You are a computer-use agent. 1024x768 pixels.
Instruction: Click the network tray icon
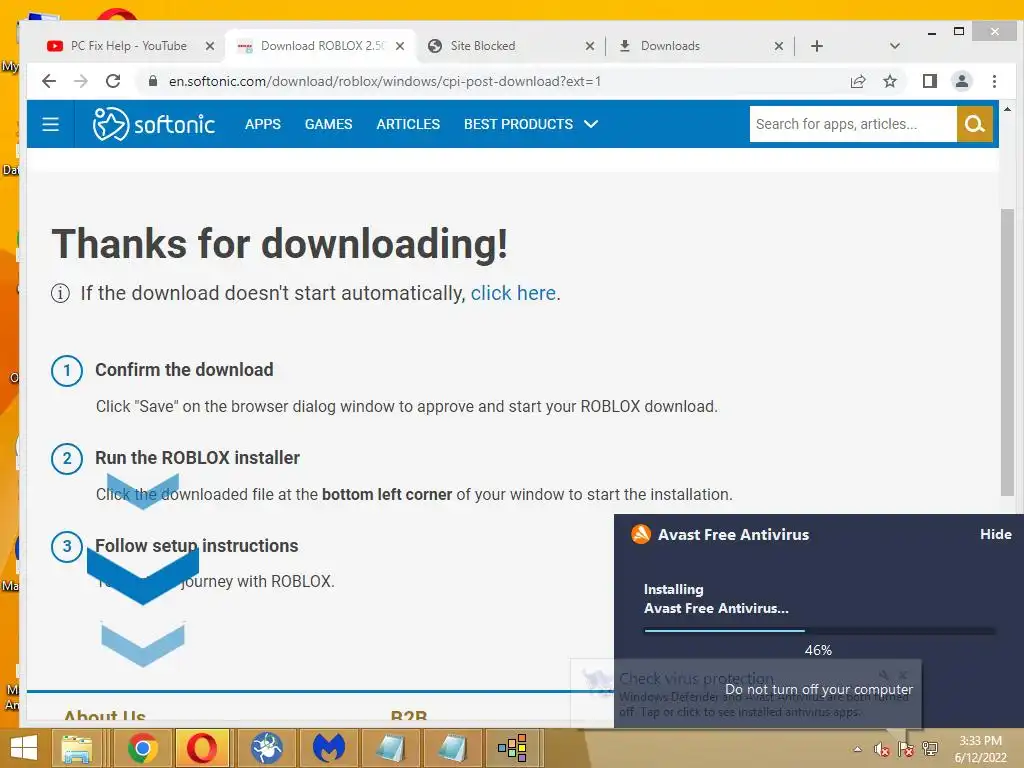[929, 749]
